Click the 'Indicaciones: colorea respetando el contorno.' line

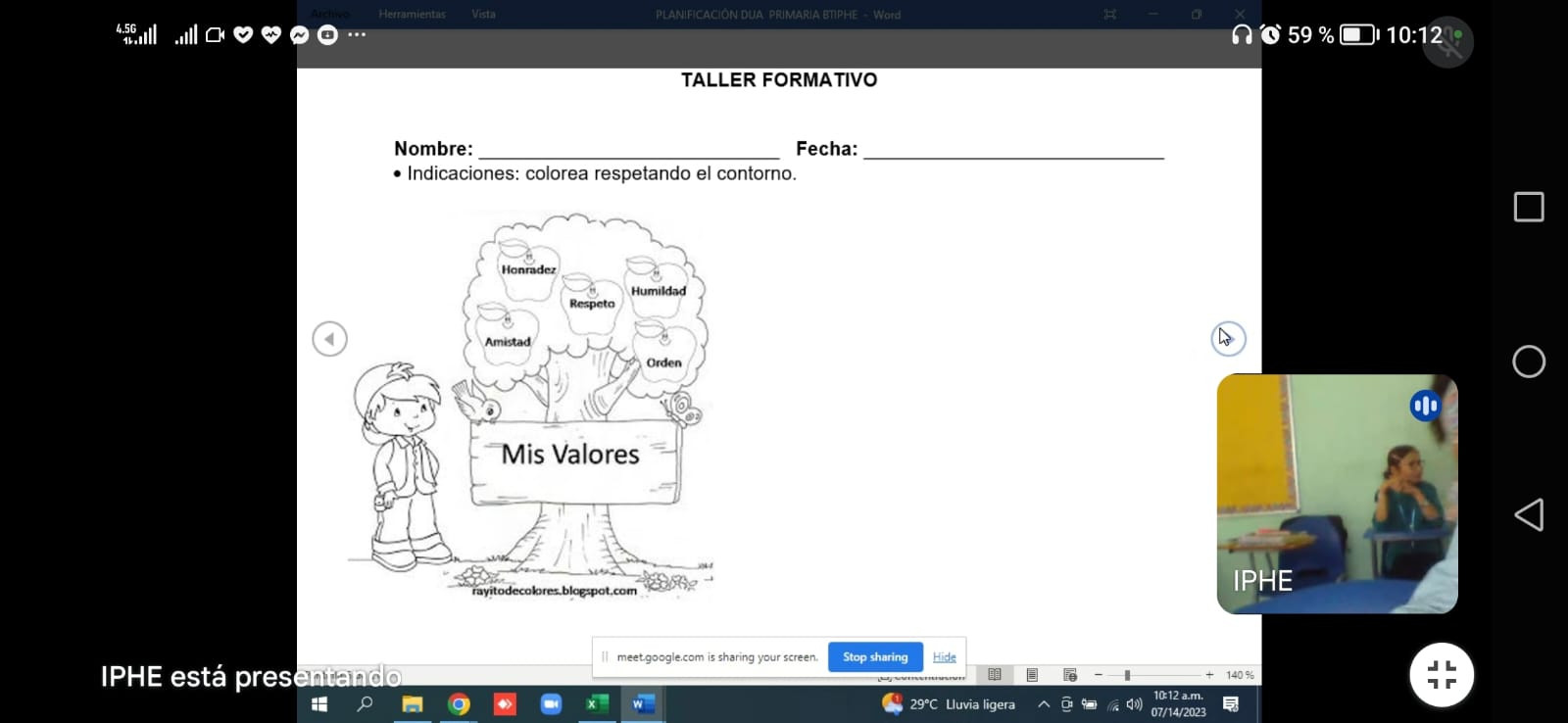[x=595, y=173]
